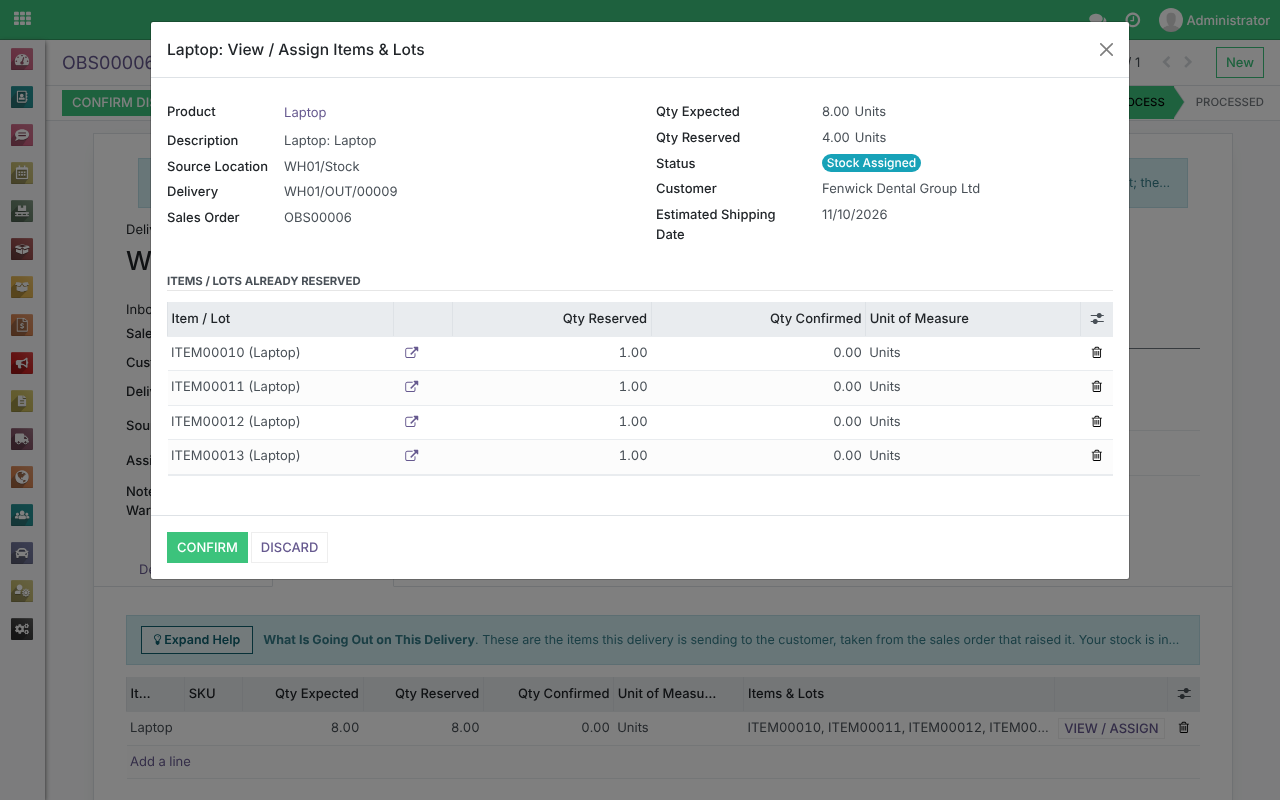Open the megaphone app in sidebar
This screenshot has width=1280, height=800.
pyautogui.click(x=22, y=363)
